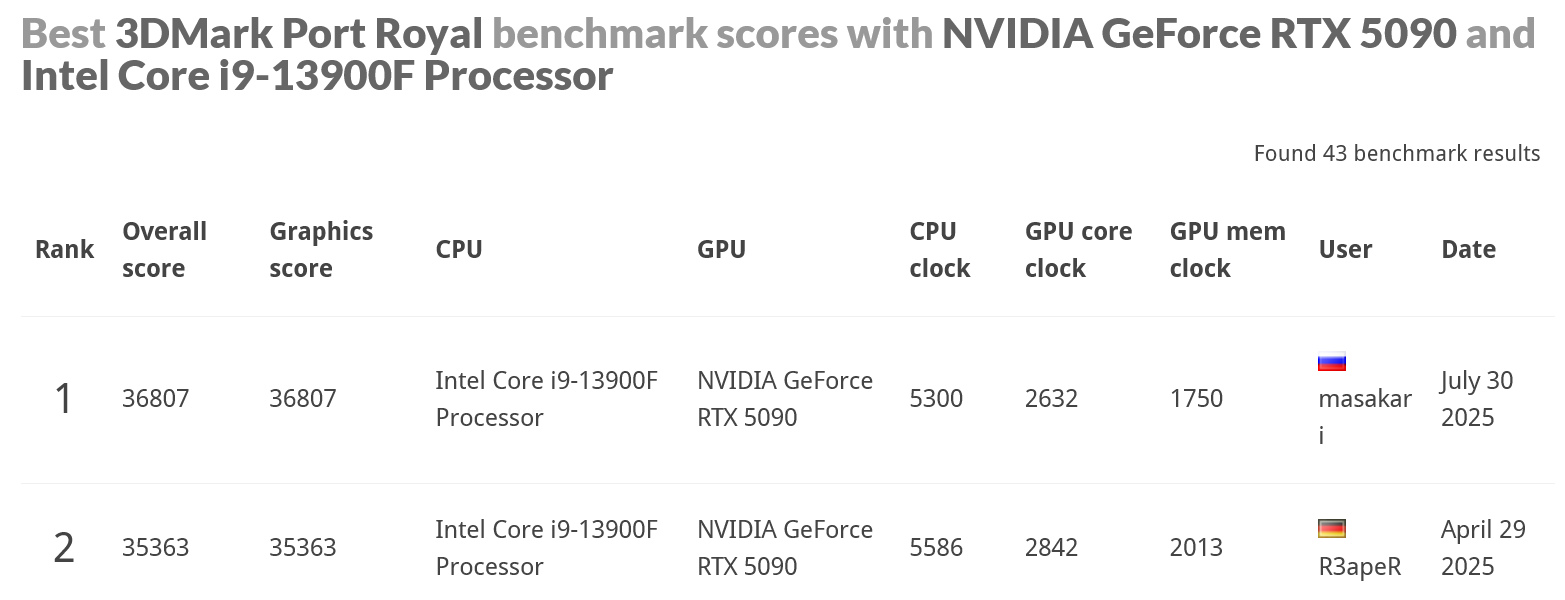Select rank 1 overall score 36807

click(x=155, y=399)
